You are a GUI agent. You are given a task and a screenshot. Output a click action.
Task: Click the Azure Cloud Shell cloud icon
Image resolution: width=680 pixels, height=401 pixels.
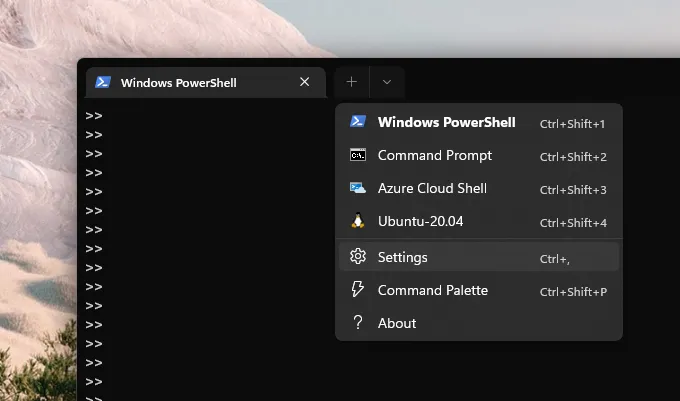coord(358,188)
